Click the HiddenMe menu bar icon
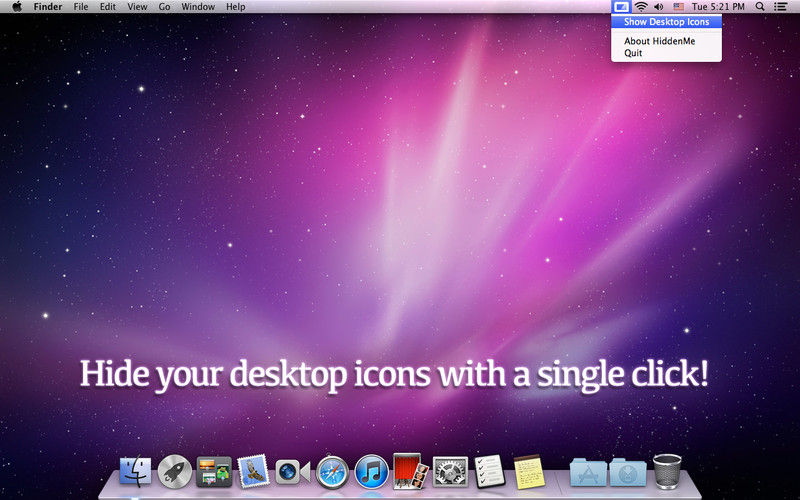Image resolution: width=800 pixels, height=500 pixels. pos(621,7)
